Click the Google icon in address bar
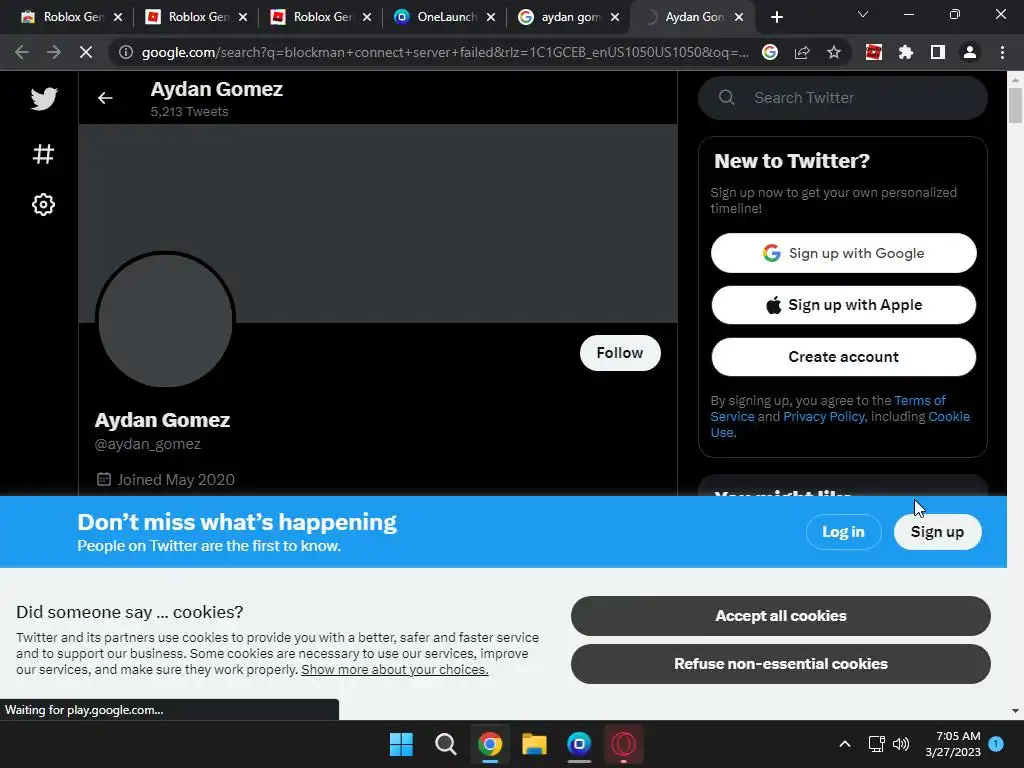1024x768 pixels. click(770, 52)
